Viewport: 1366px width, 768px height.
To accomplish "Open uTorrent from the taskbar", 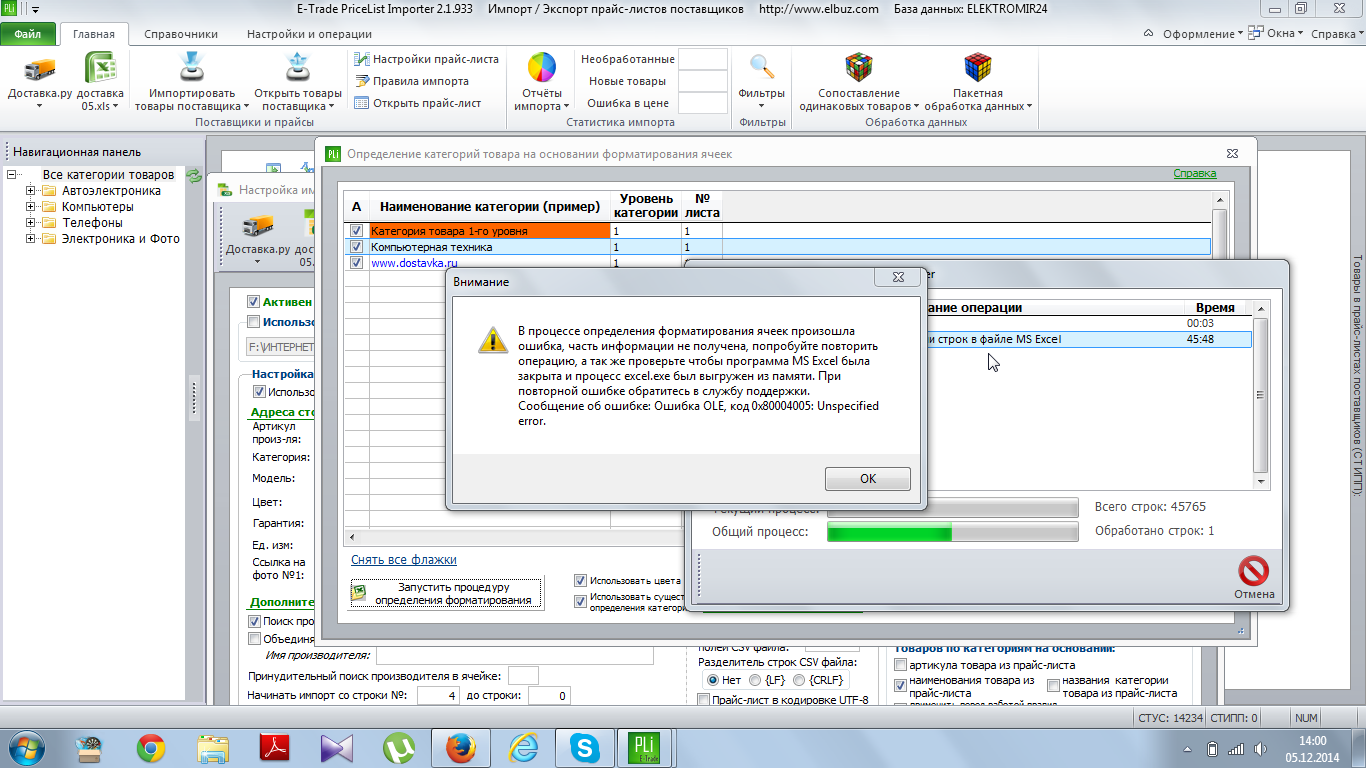I will pyautogui.click(x=399, y=747).
